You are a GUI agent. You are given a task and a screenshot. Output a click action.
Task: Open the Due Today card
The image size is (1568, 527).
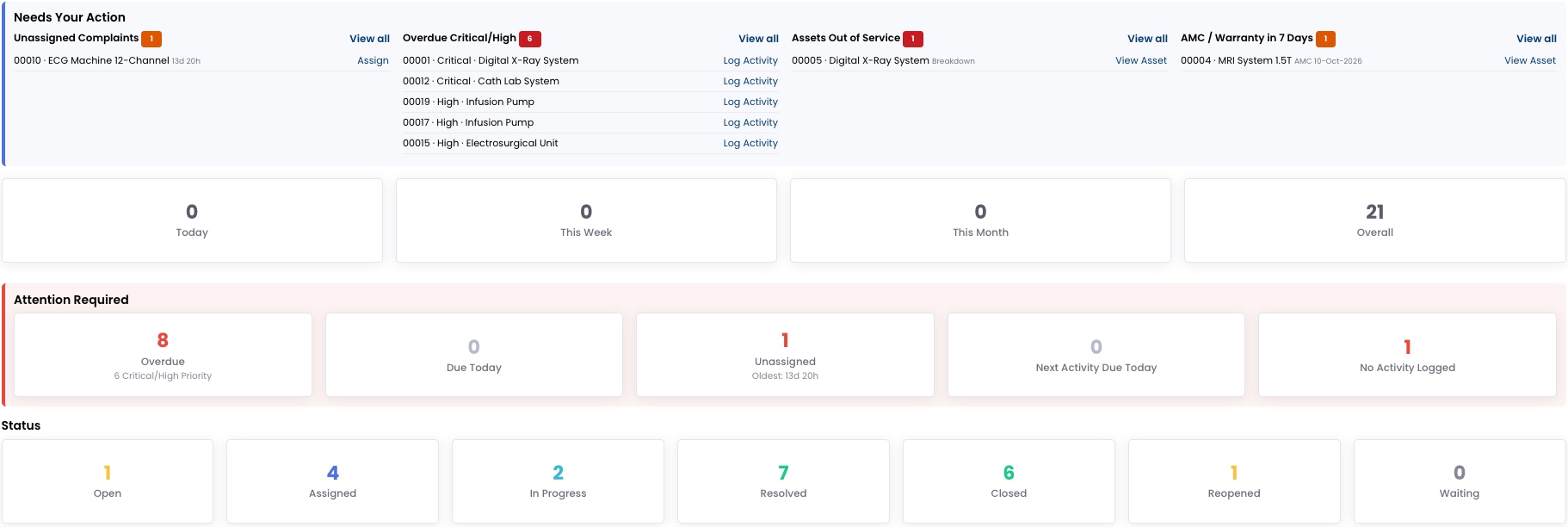click(474, 355)
